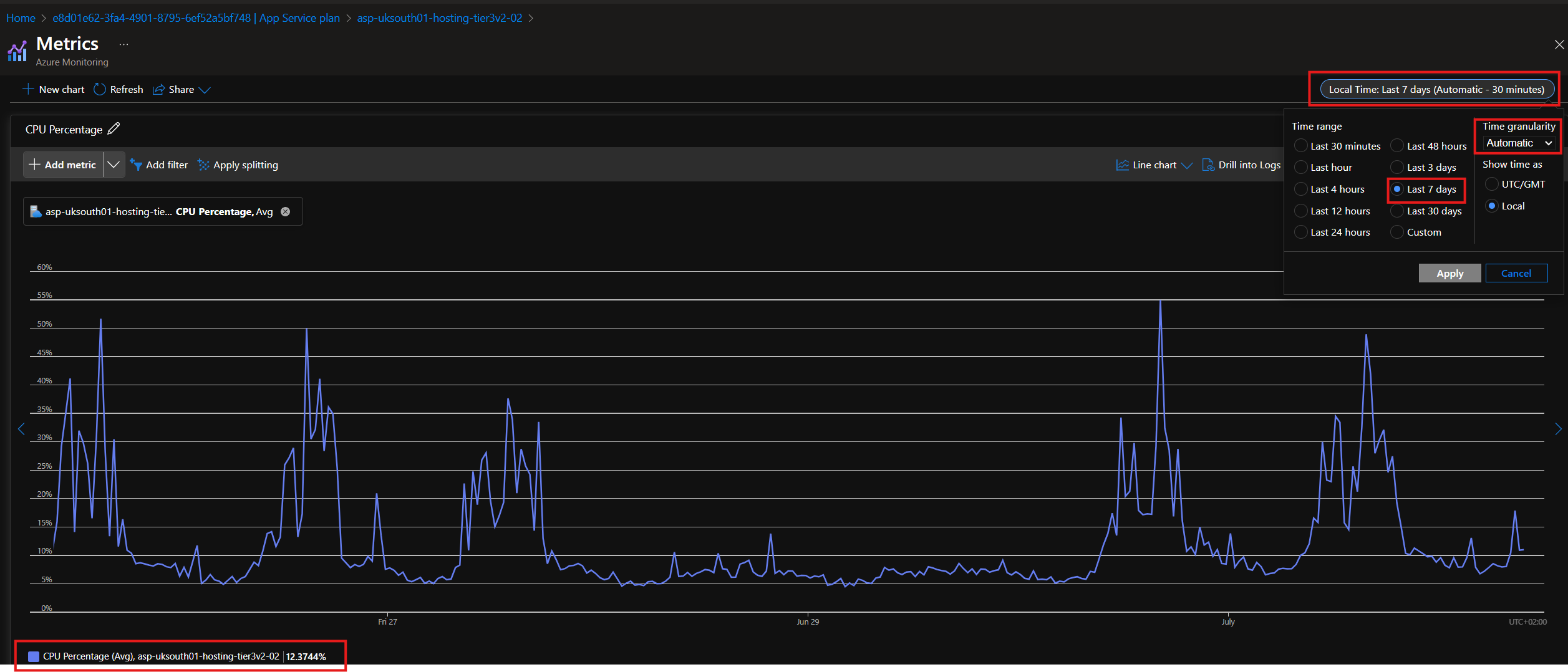
Task: Click the New chart plus icon
Action: point(28,89)
